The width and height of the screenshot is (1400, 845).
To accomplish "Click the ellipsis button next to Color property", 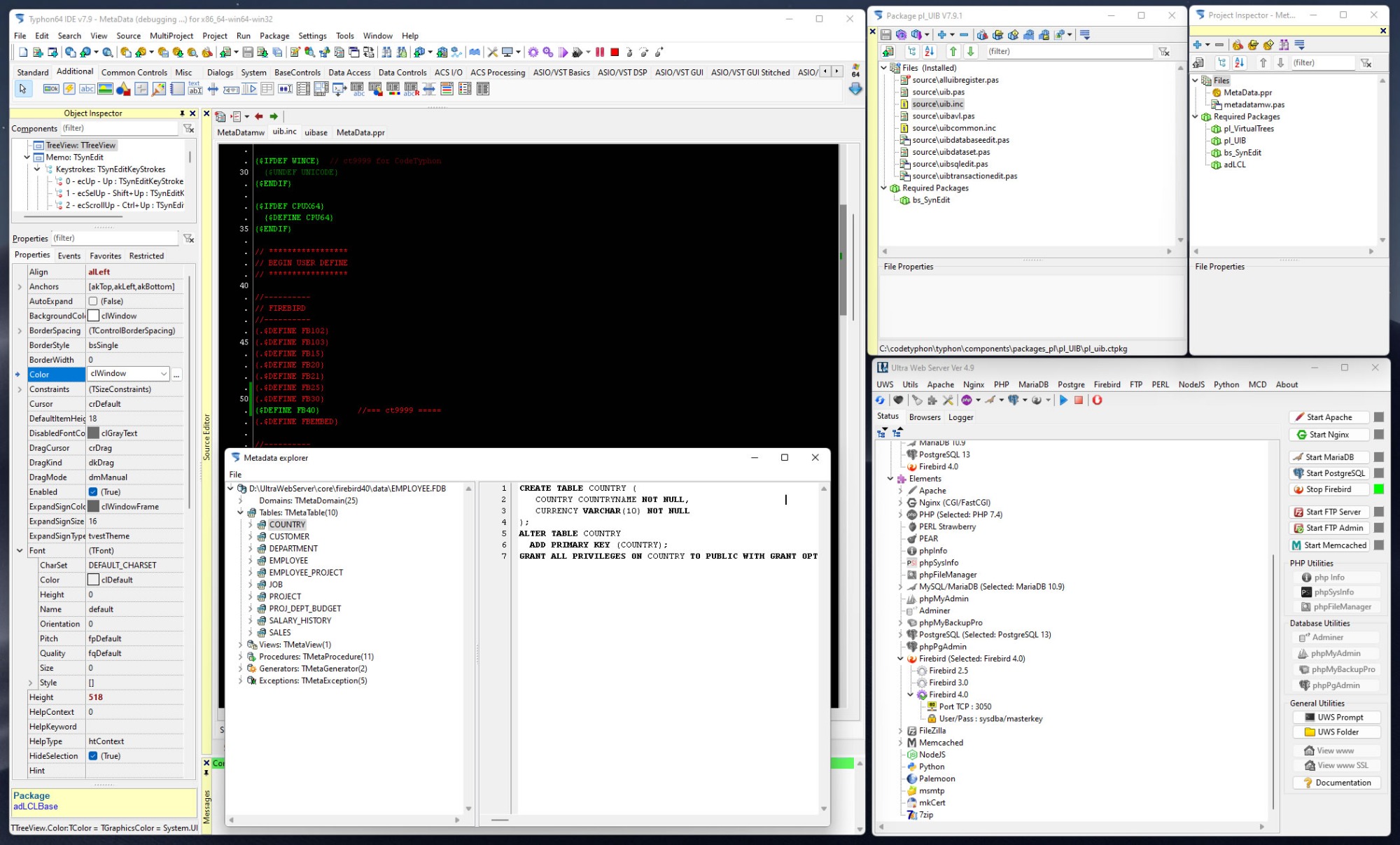I will 176,375.
